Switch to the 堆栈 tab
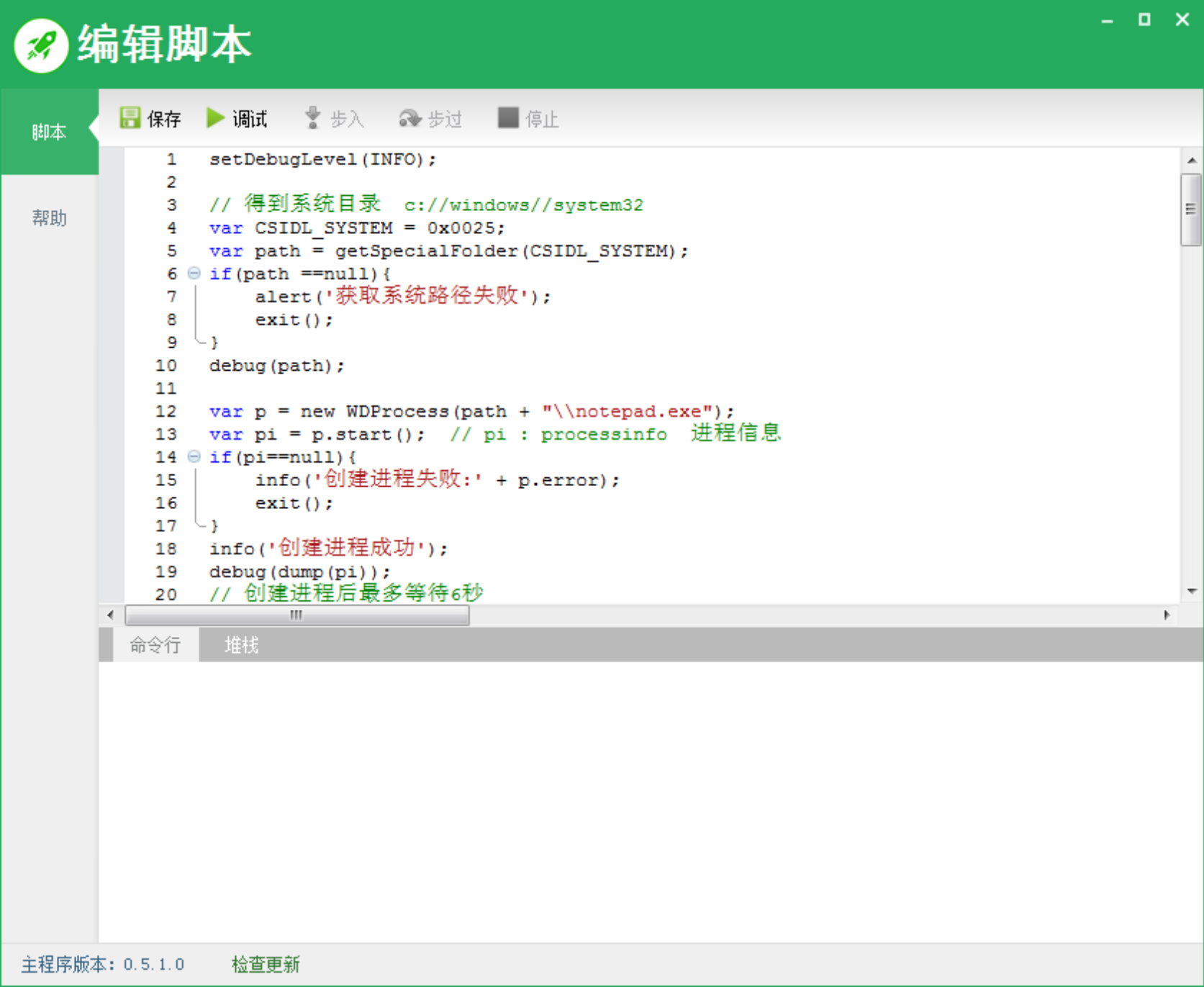The height and width of the screenshot is (987, 1204). [241, 644]
